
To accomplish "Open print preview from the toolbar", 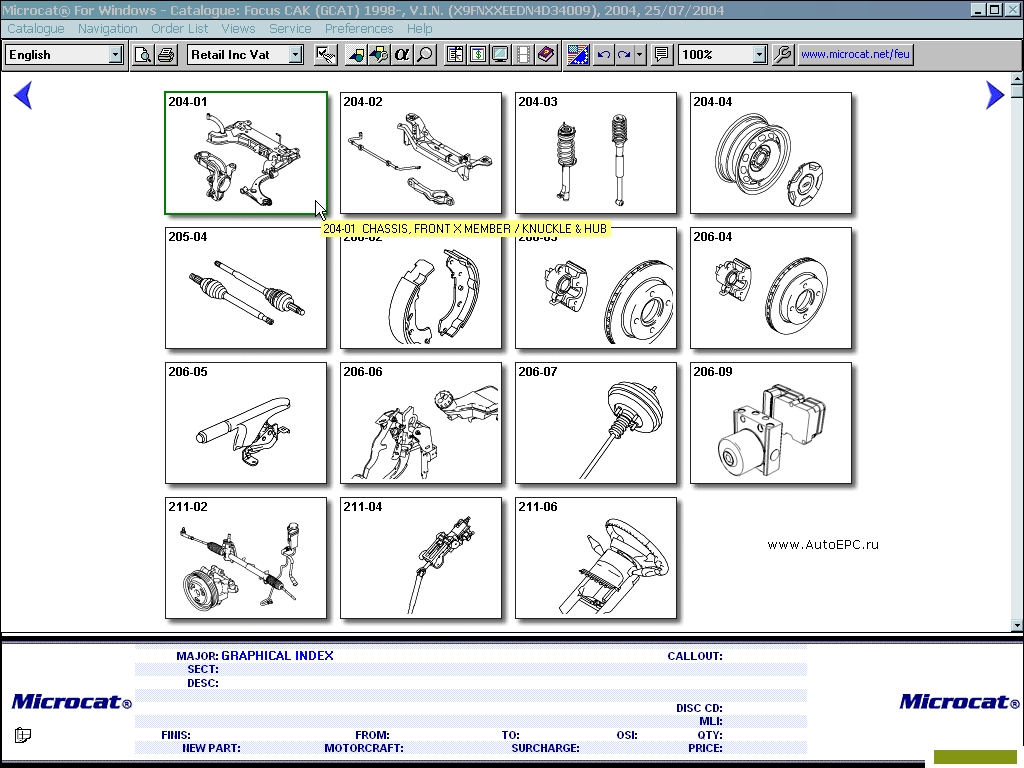I will pyautogui.click(x=142, y=55).
